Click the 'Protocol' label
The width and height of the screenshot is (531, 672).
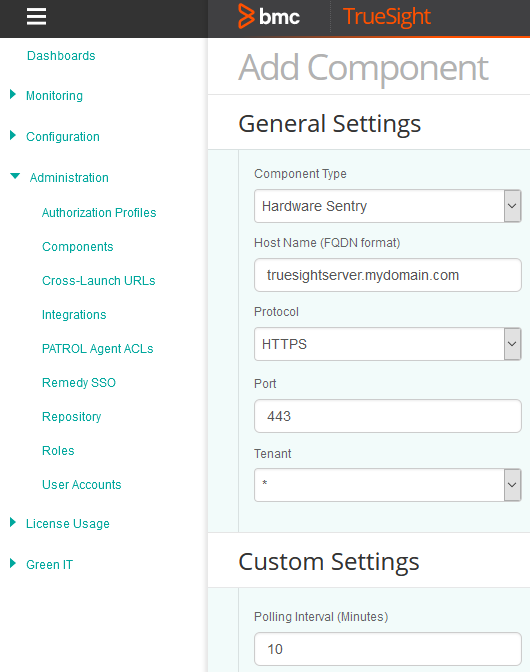point(276,312)
